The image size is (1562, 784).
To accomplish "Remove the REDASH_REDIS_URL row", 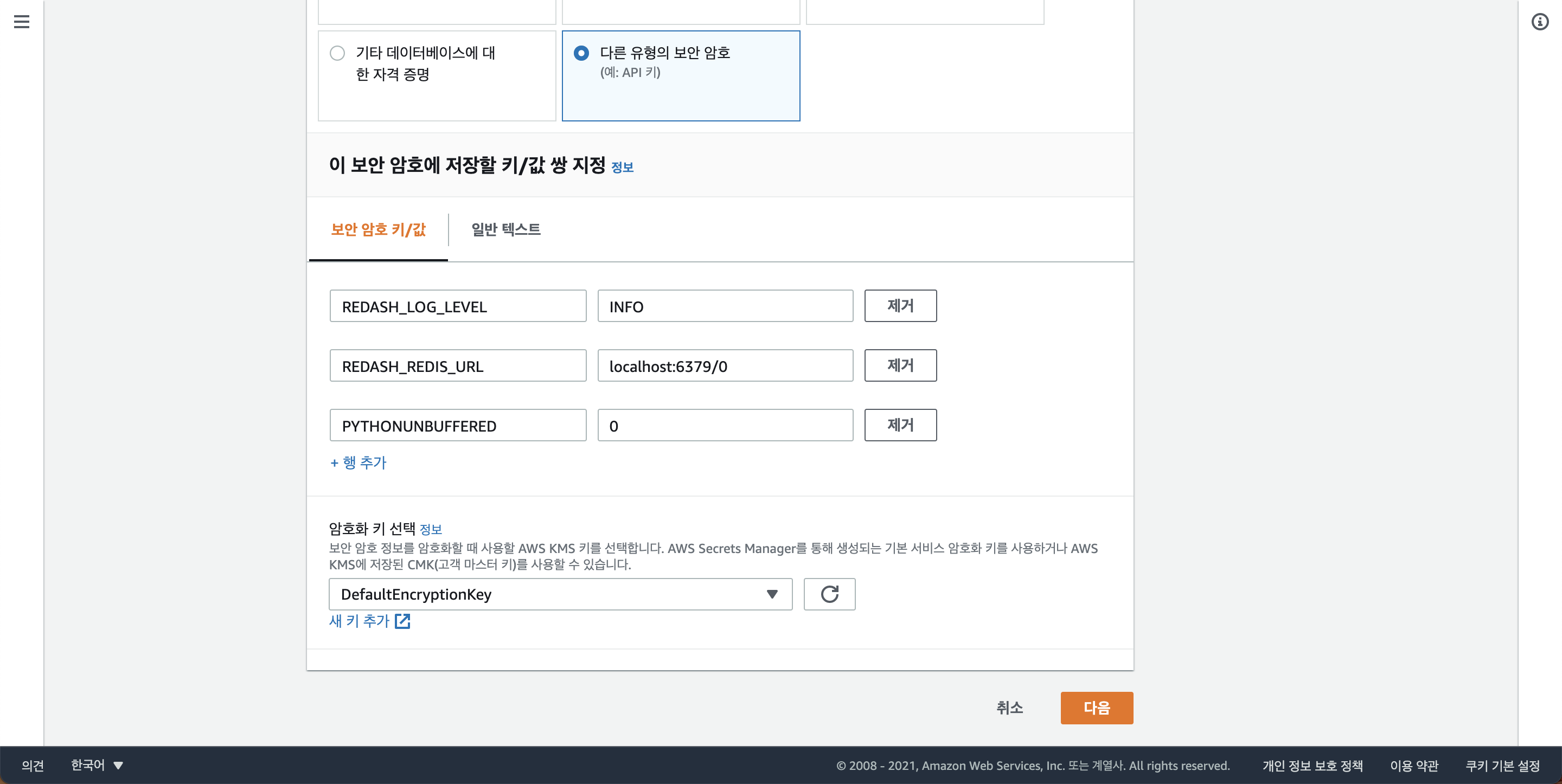I will tap(900, 365).
